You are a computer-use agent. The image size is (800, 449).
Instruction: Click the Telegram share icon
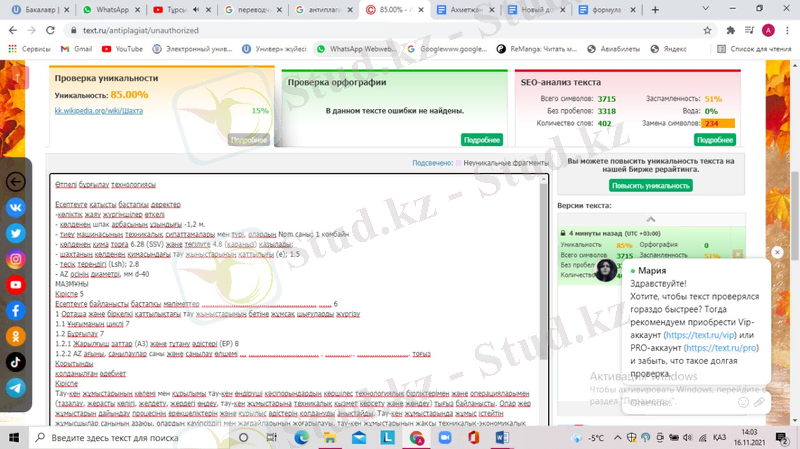tap(16, 388)
